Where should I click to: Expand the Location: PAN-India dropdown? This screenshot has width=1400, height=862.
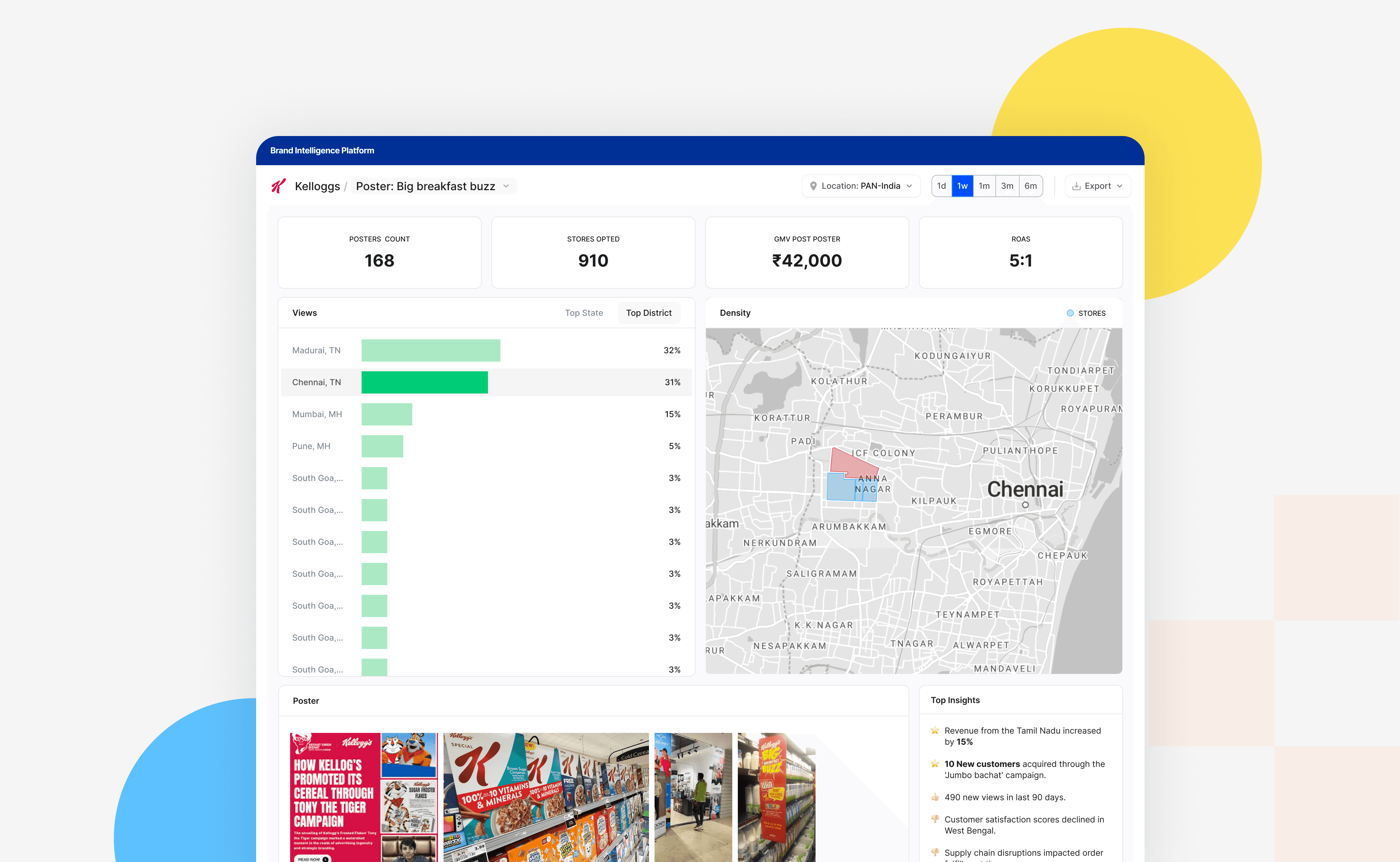[861, 186]
